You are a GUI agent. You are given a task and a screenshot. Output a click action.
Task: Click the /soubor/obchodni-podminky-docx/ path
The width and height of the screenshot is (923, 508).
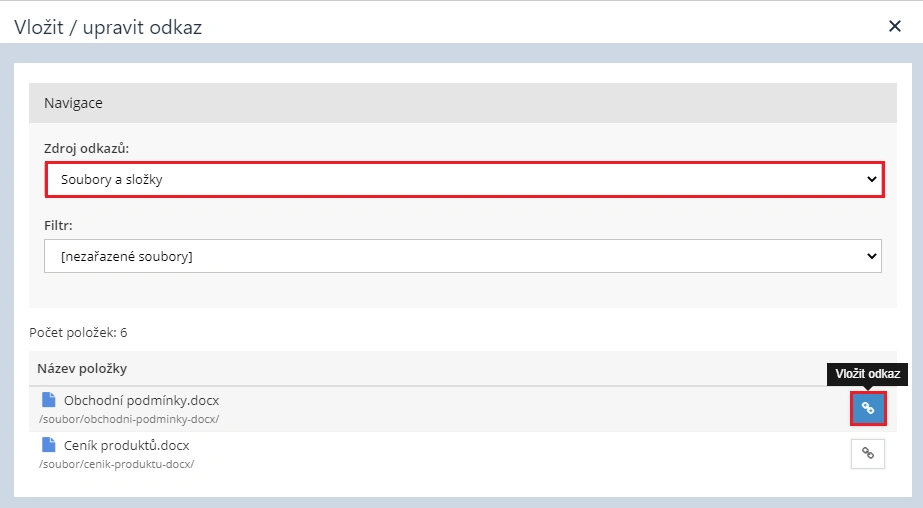pos(128,419)
